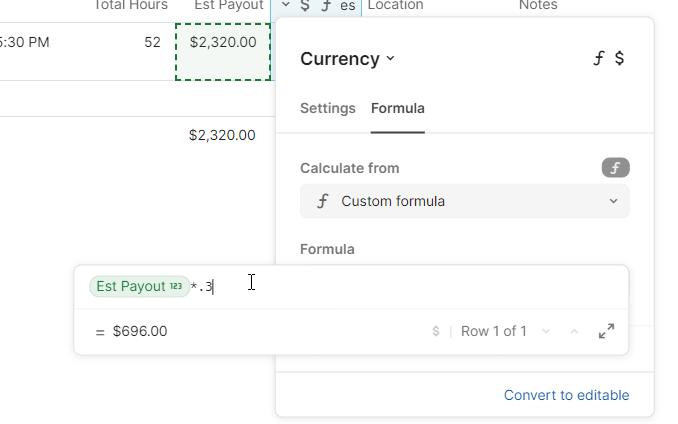Click the Est Payout reference chip

(x=138, y=287)
